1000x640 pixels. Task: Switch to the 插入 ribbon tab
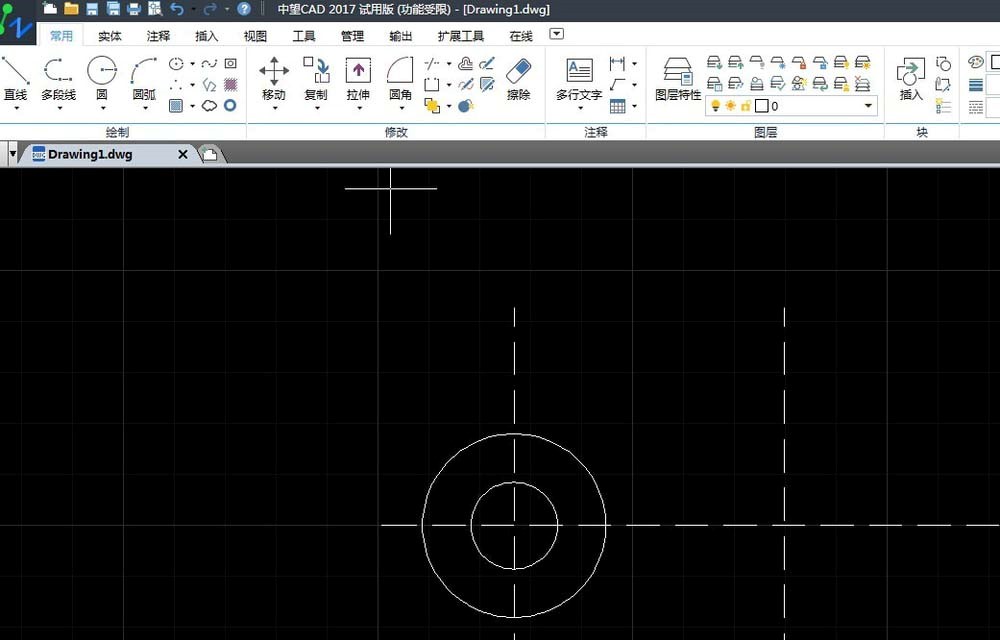pos(206,35)
